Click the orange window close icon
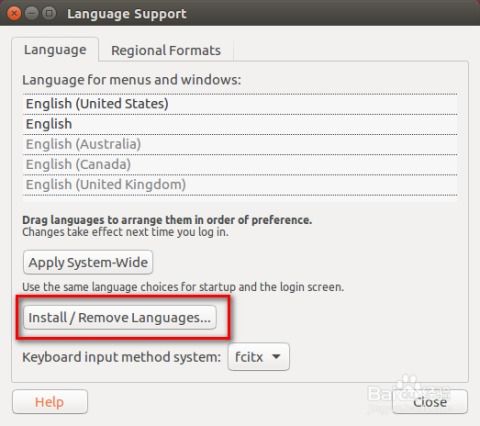This screenshot has height=426, width=480. point(14,14)
